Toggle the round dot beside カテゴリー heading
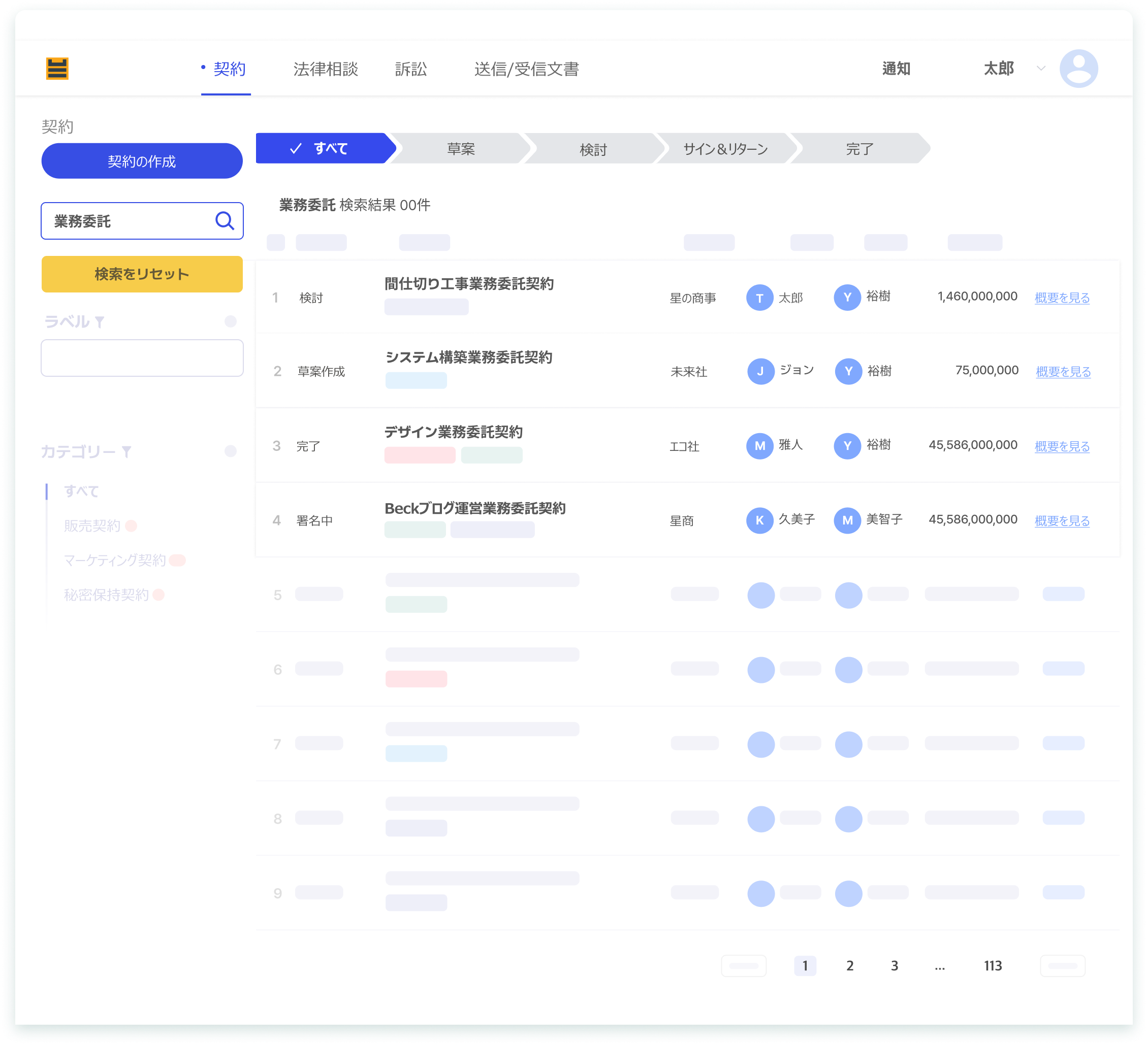 [230, 451]
